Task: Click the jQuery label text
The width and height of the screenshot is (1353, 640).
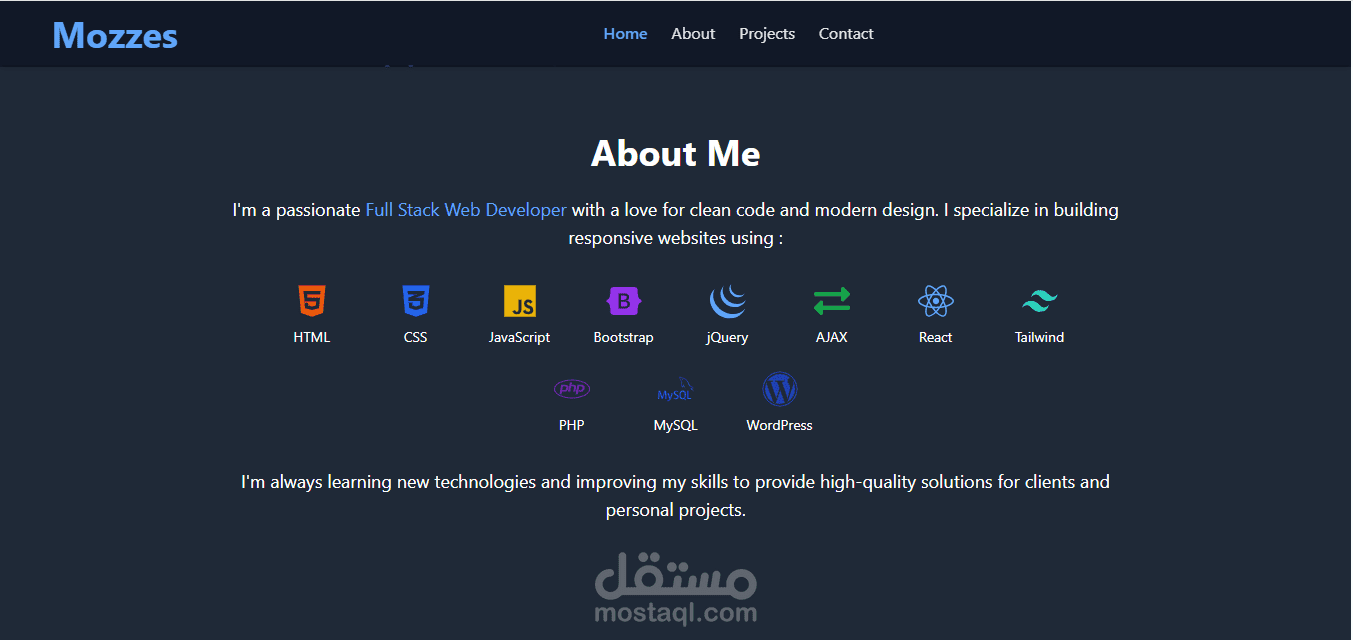Action: click(728, 338)
